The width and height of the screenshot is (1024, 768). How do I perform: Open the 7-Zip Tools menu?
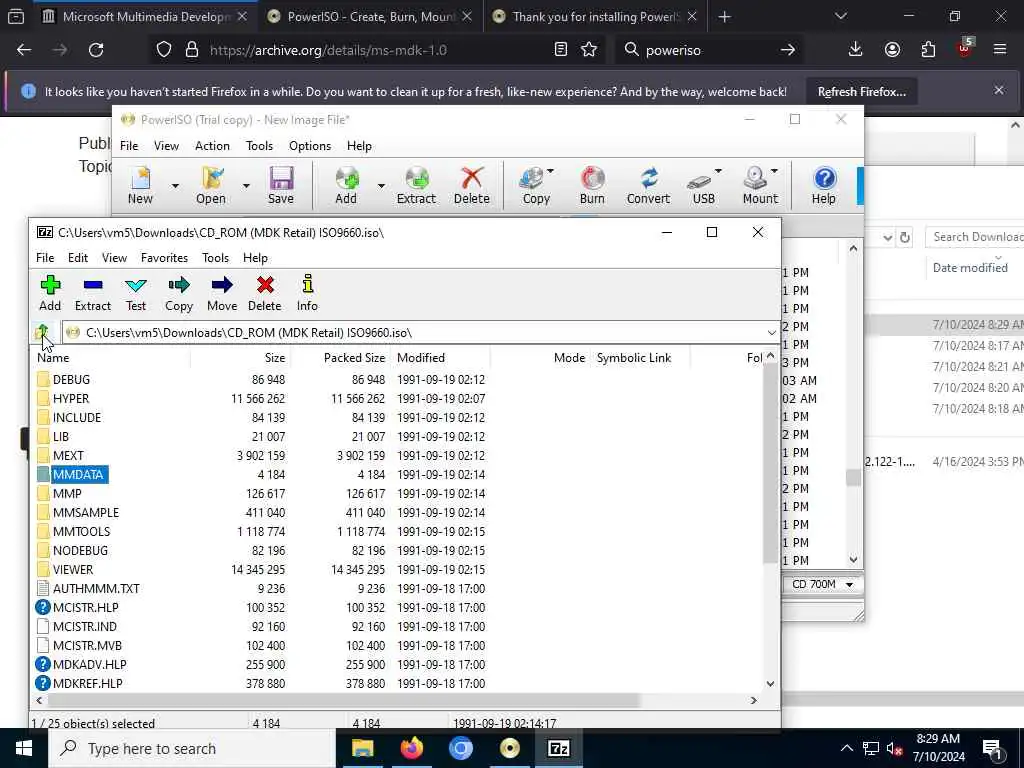pos(216,258)
